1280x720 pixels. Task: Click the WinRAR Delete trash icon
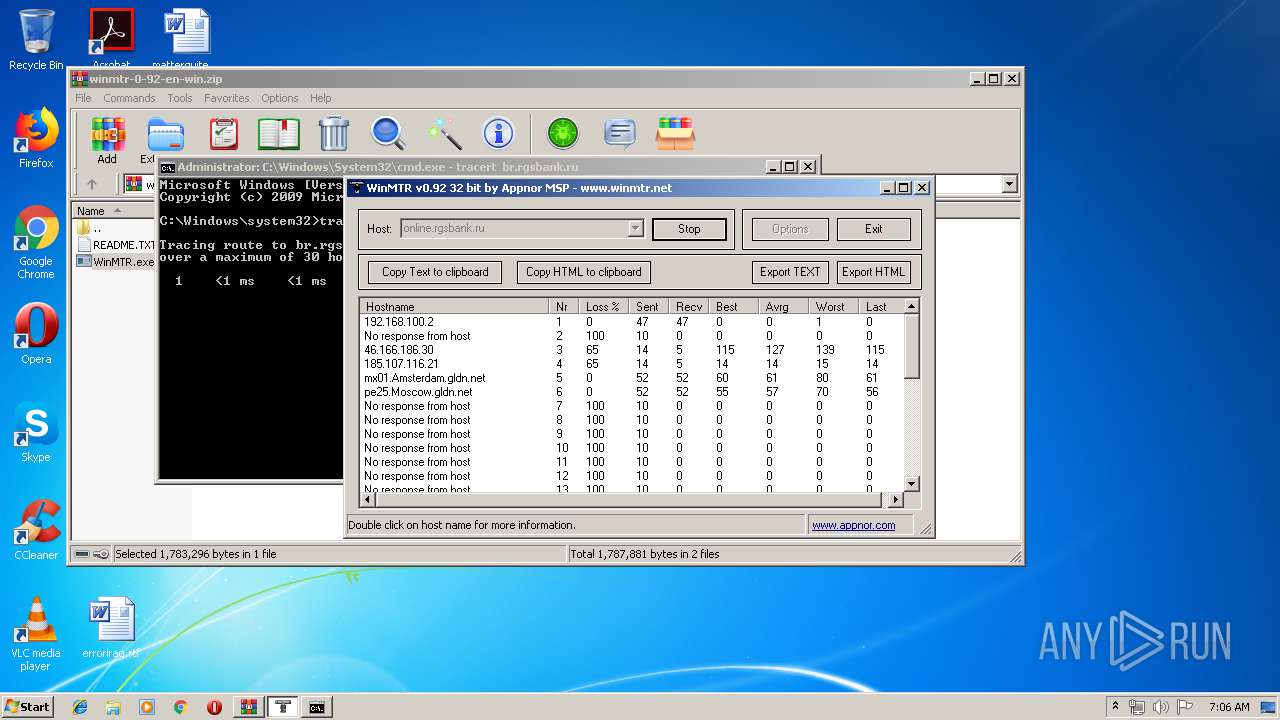click(x=333, y=134)
